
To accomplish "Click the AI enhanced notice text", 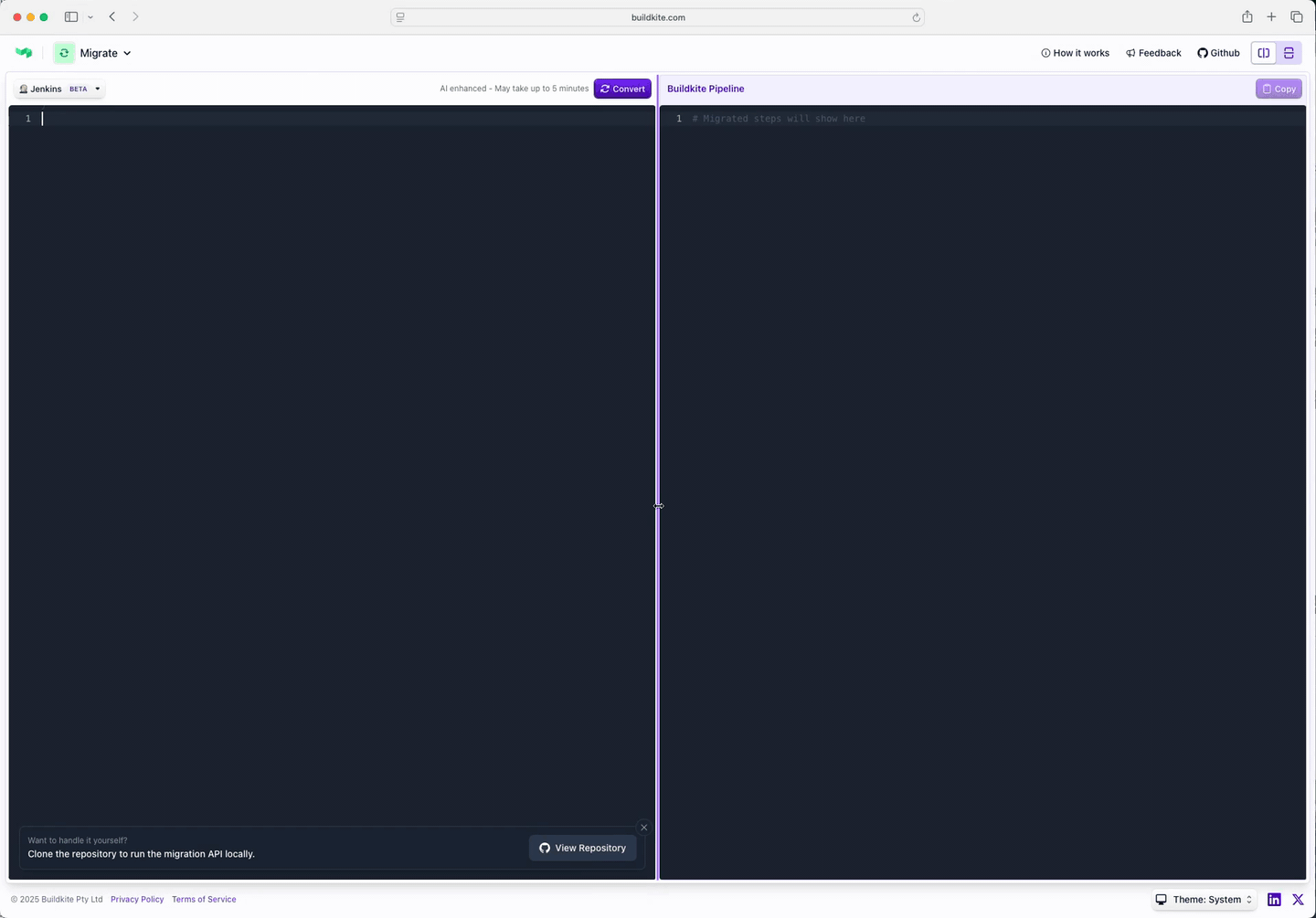I will coord(515,89).
